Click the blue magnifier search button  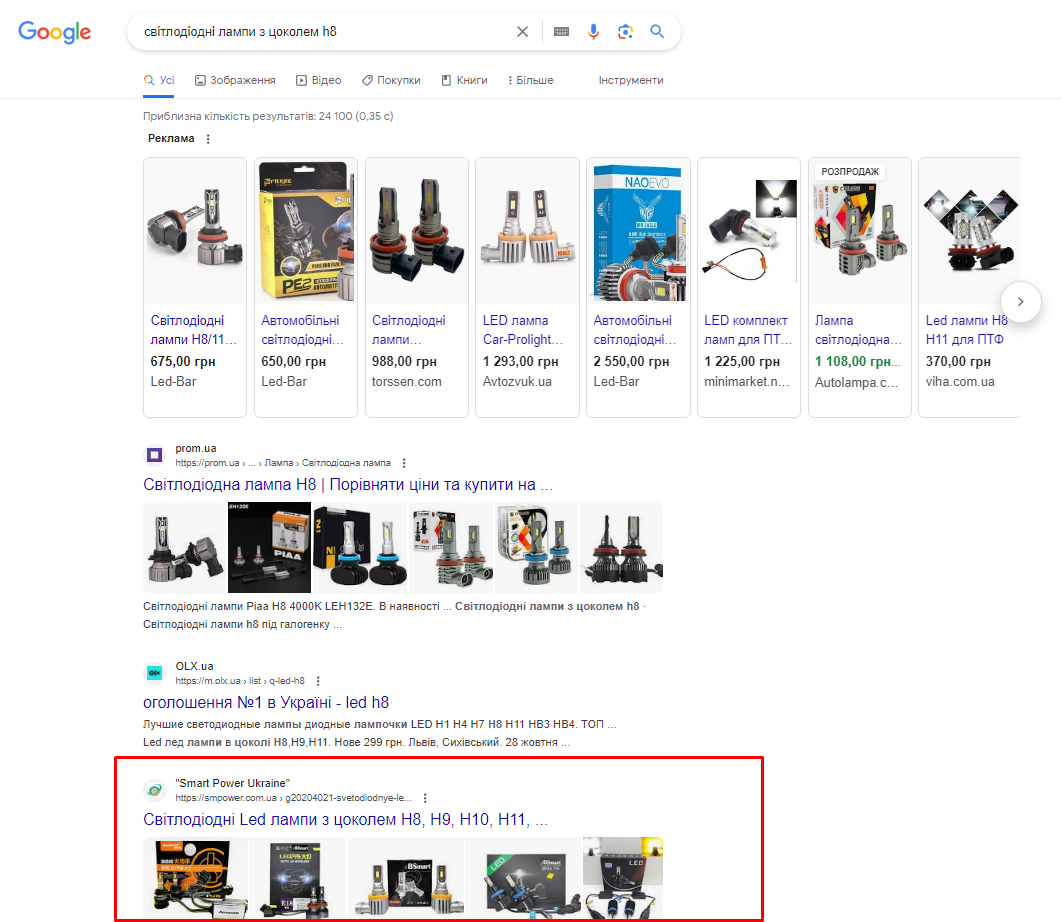[657, 31]
